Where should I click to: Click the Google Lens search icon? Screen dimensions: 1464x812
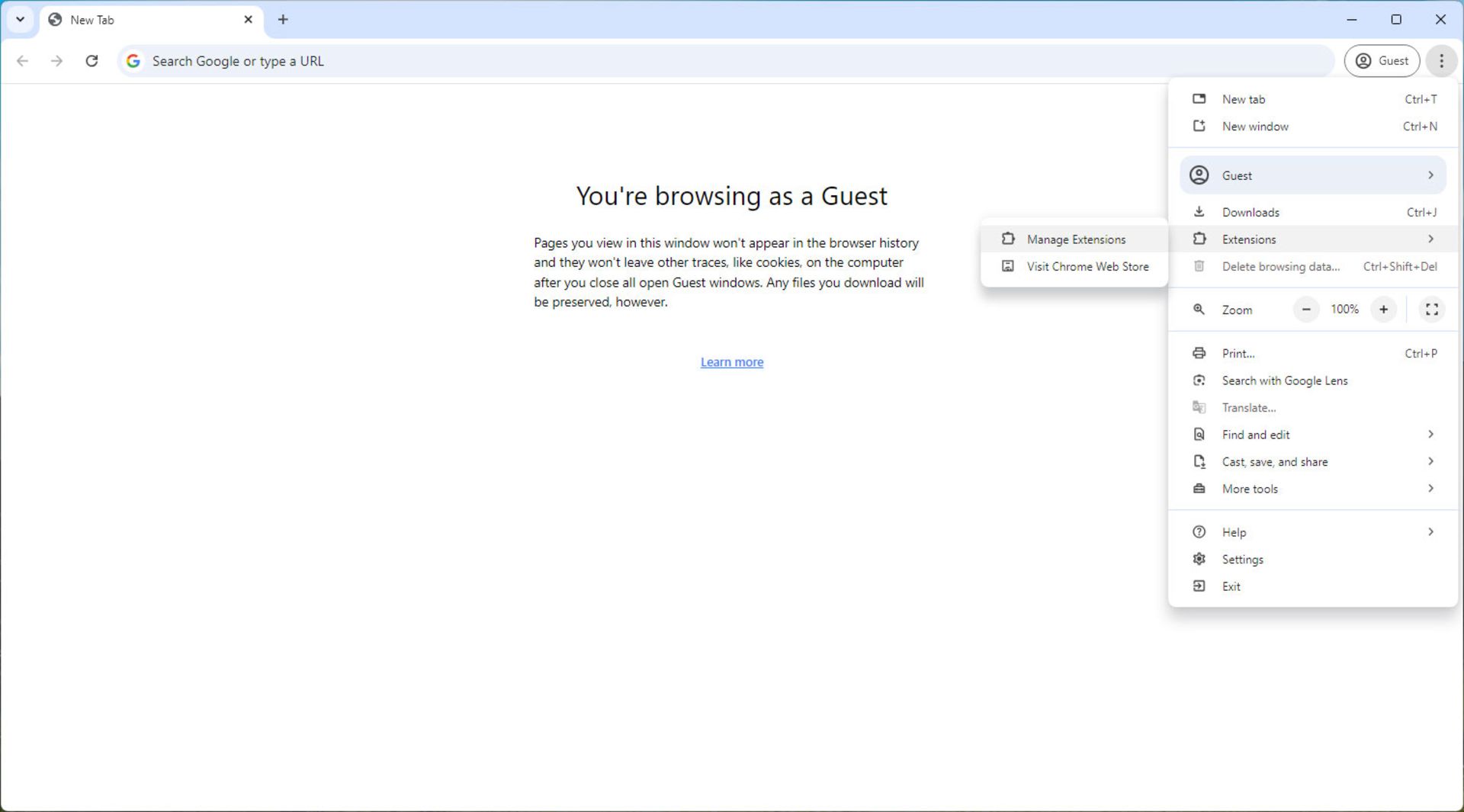1199,380
